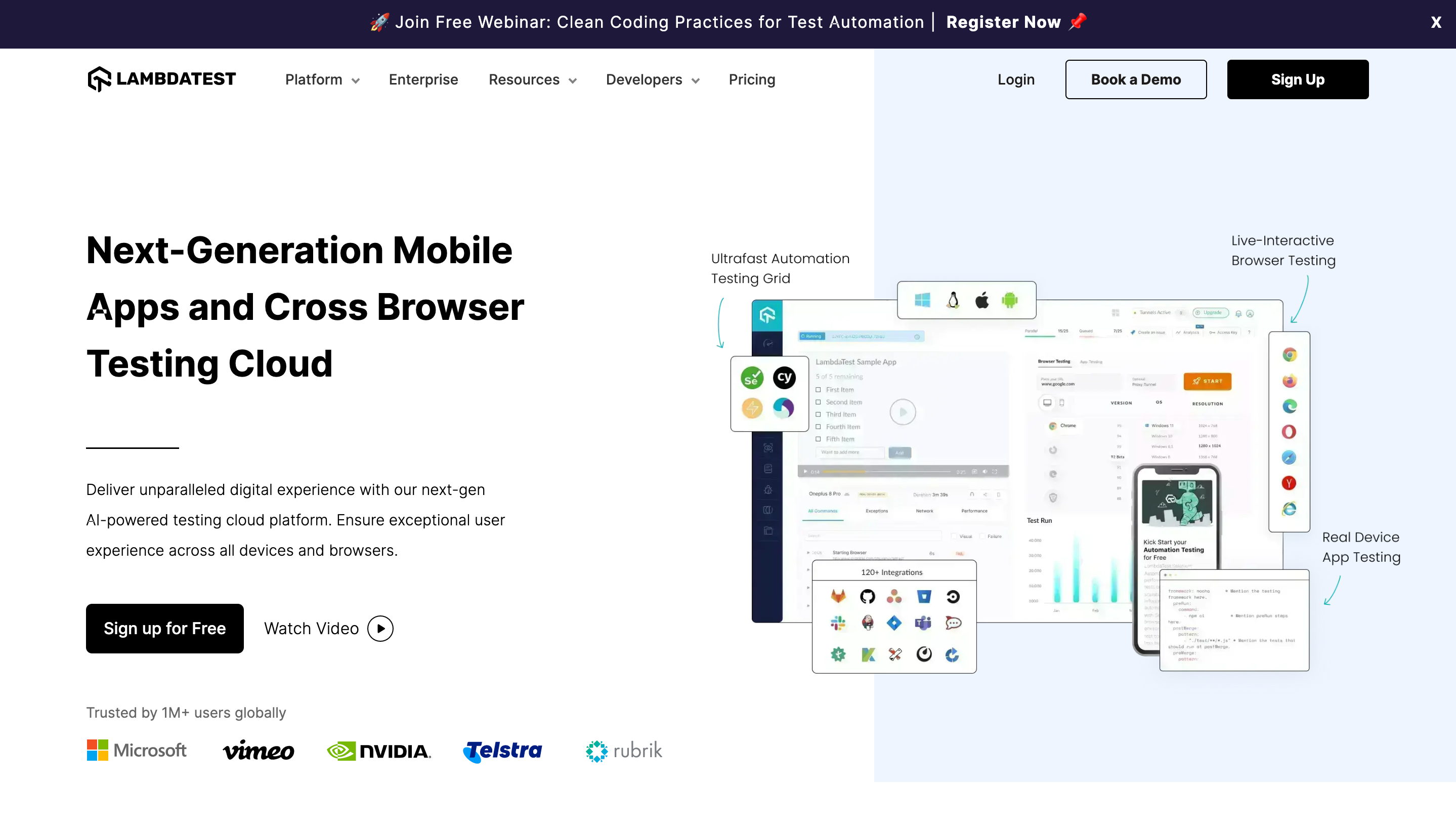Click the Android robot icon
The image size is (1456, 826).
pyautogui.click(x=1010, y=300)
